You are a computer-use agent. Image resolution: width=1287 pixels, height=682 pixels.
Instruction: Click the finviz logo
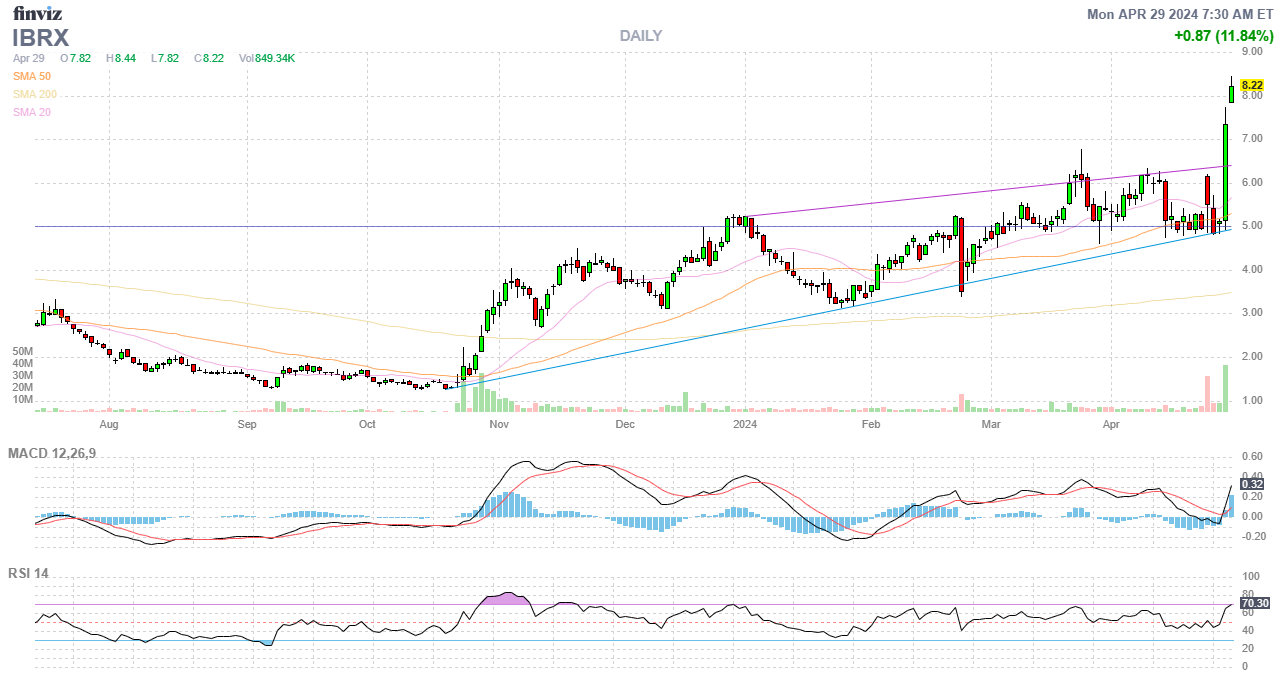click(x=37, y=14)
